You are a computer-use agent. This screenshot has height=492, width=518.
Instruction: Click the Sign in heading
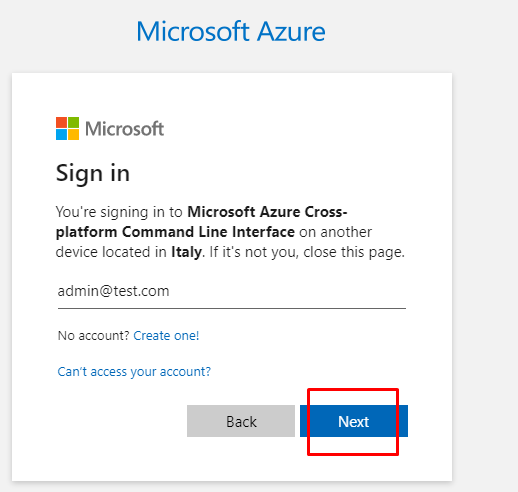coord(93,174)
